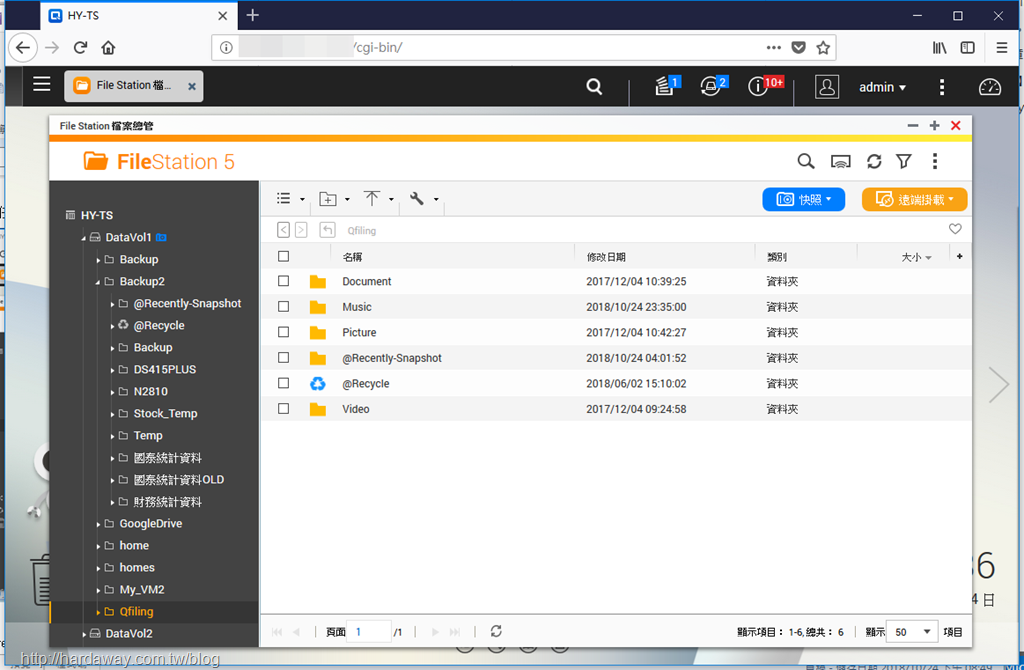Open event notifications icon with 10+ badge
Image resolution: width=1024 pixels, height=670 pixels.
(x=759, y=86)
